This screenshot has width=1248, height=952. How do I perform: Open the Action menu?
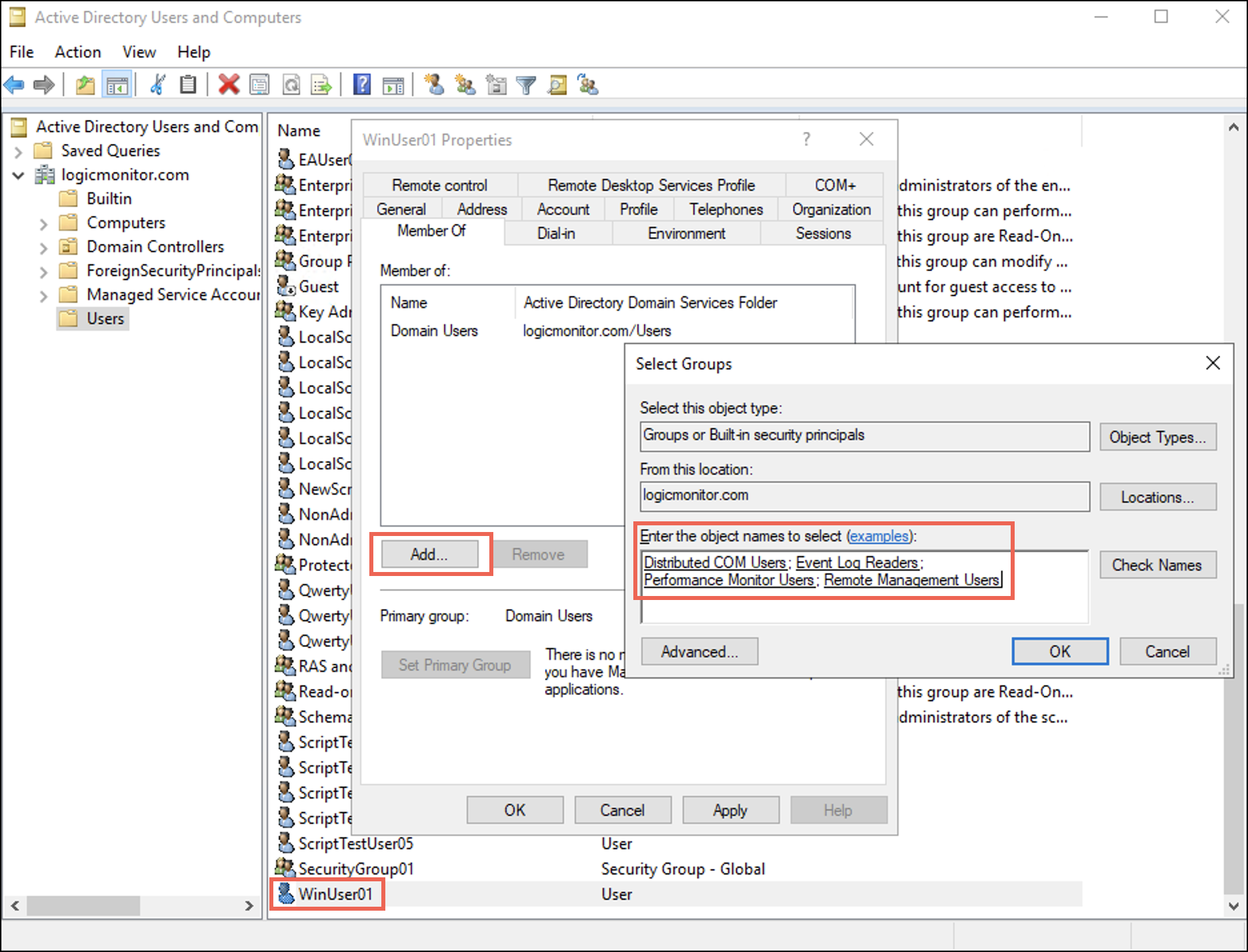tap(78, 52)
